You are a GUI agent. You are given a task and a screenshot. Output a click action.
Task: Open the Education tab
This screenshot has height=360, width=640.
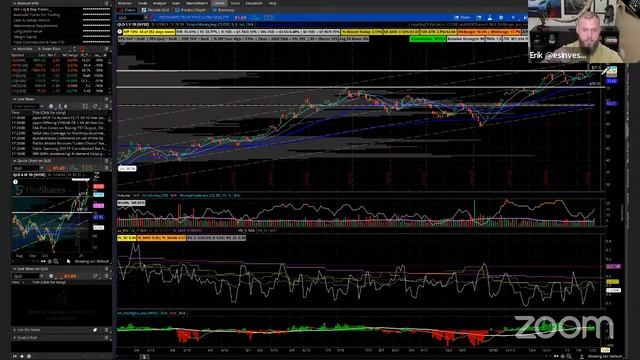pyautogui.click(x=254, y=3)
